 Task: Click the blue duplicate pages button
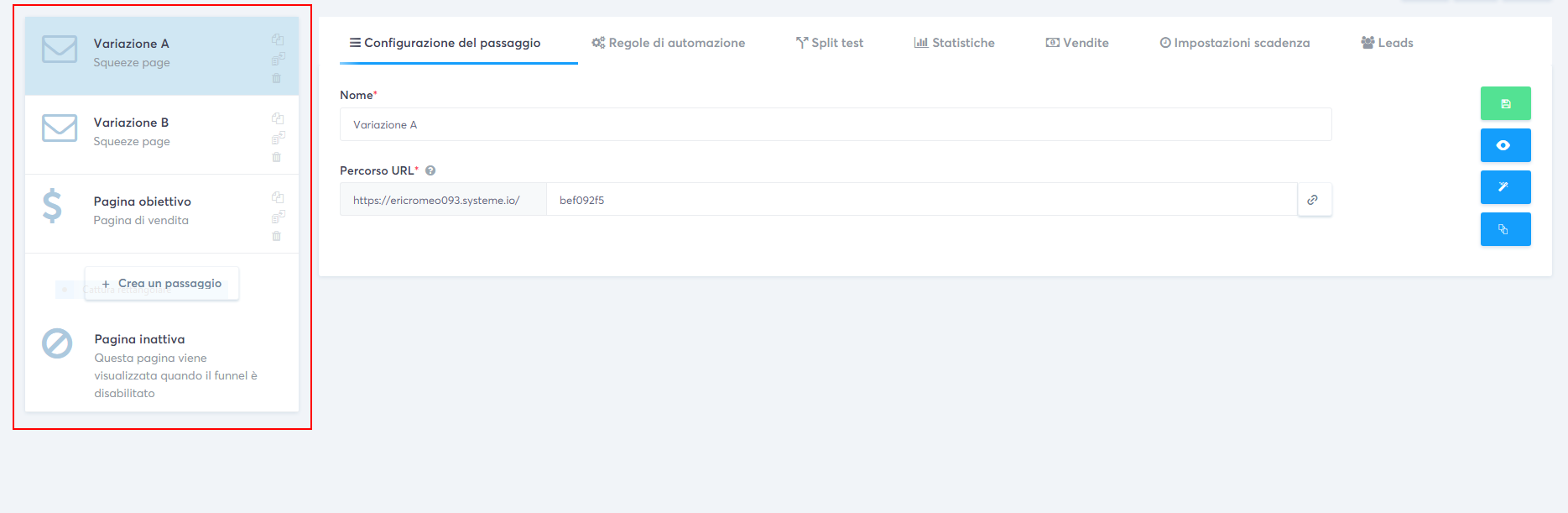[x=1505, y=229]
